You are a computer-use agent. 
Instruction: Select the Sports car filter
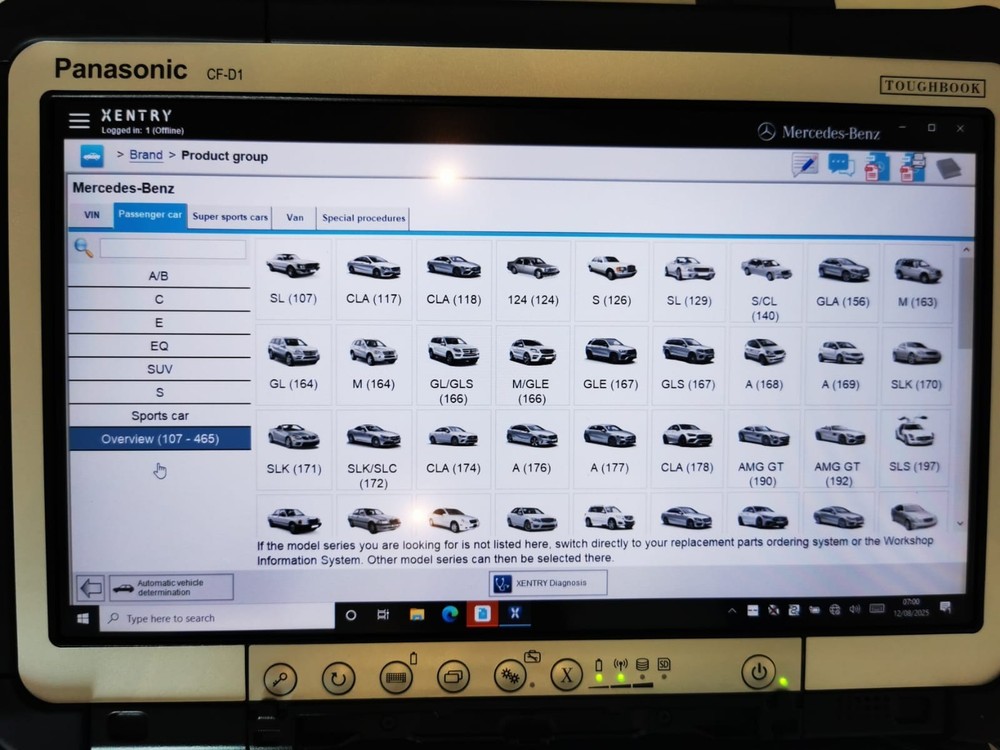pyautogui.click(x=159, y=416)
